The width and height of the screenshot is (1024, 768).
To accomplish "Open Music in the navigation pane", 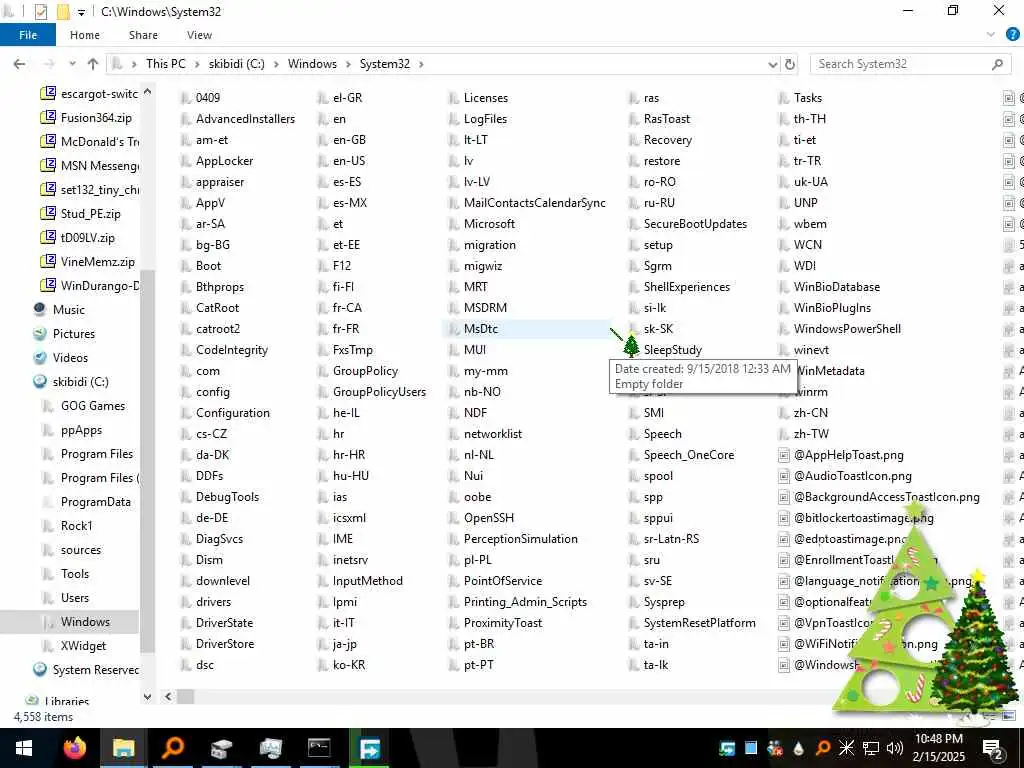I will [x=69, y=310].
